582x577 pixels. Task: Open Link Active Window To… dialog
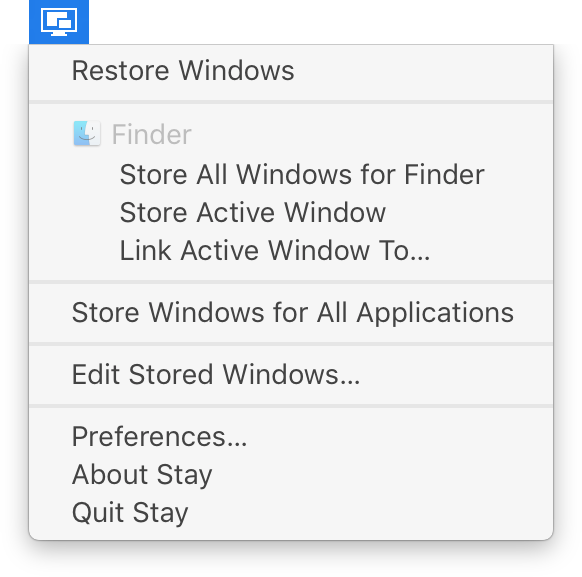[291, 251]
